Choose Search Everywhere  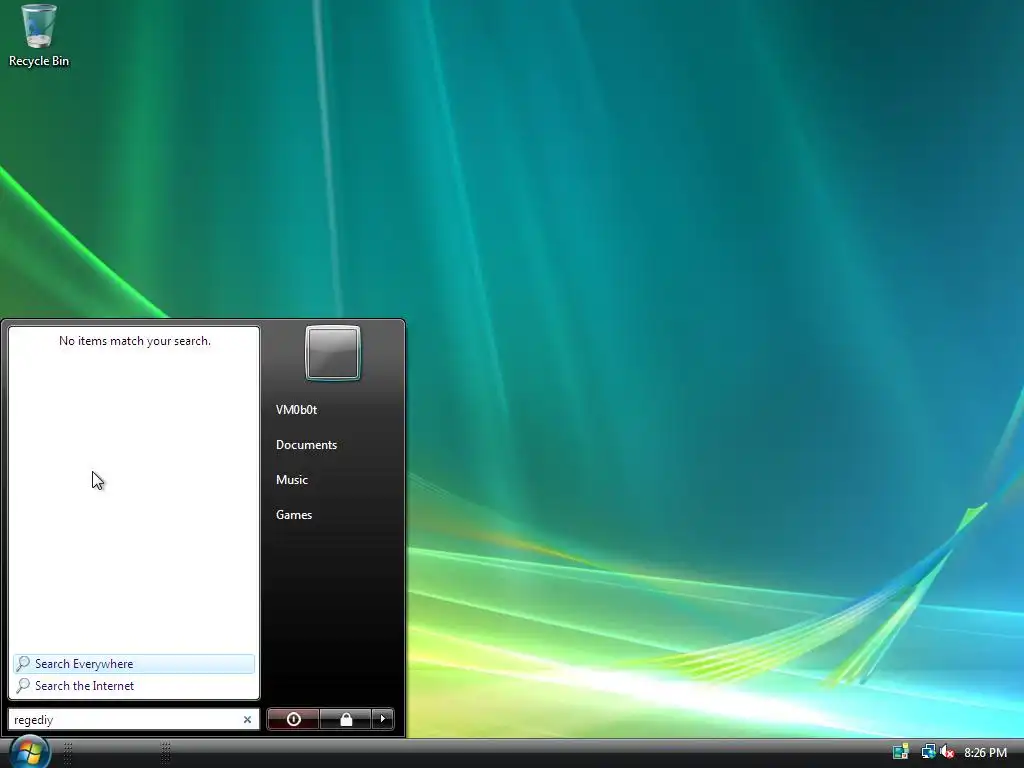point(134,664)
